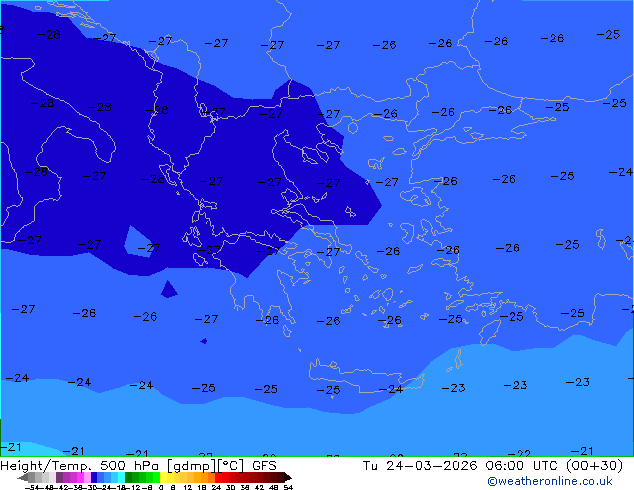The width and height of the screenshot is (634, 490).
Task: Click the '-54' legend scale label
Action: click(32, 487)
